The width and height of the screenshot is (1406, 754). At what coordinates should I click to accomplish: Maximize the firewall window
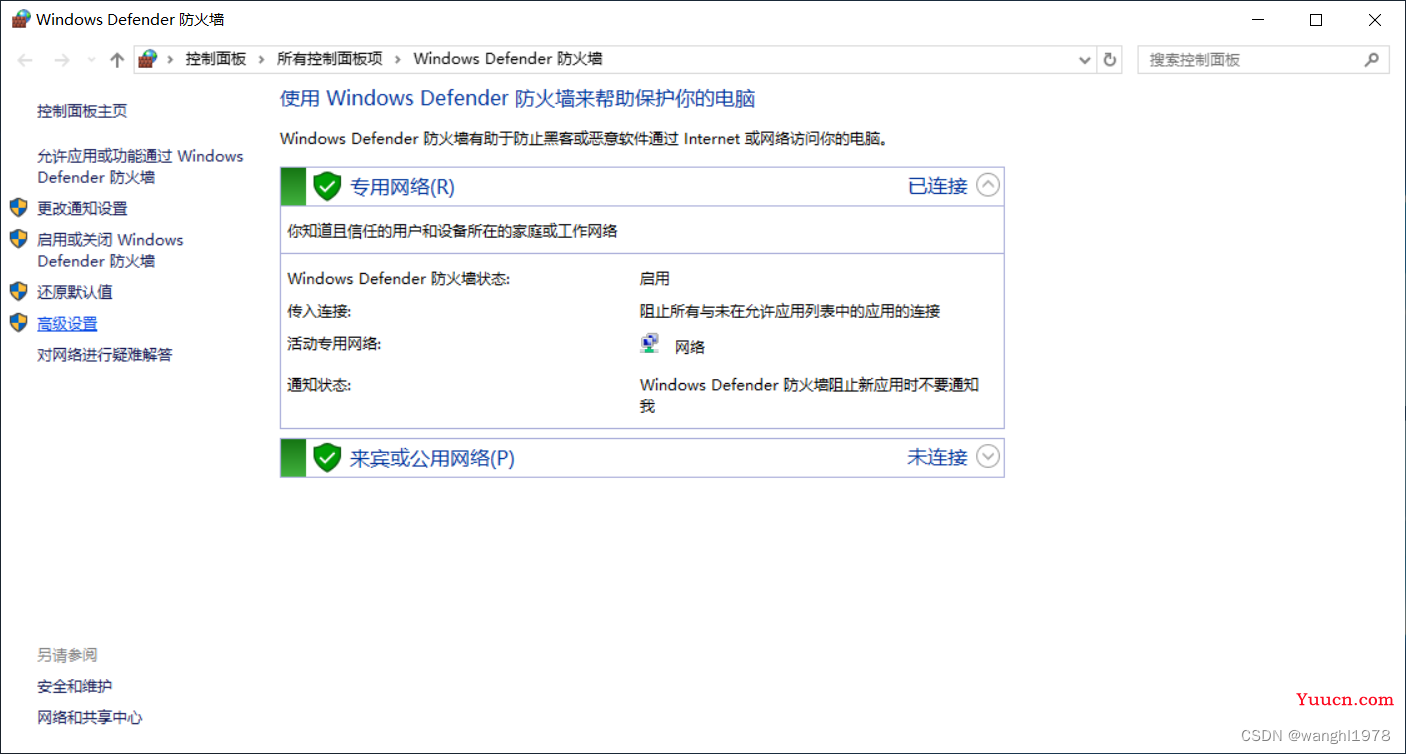(x=1316, y=19)
